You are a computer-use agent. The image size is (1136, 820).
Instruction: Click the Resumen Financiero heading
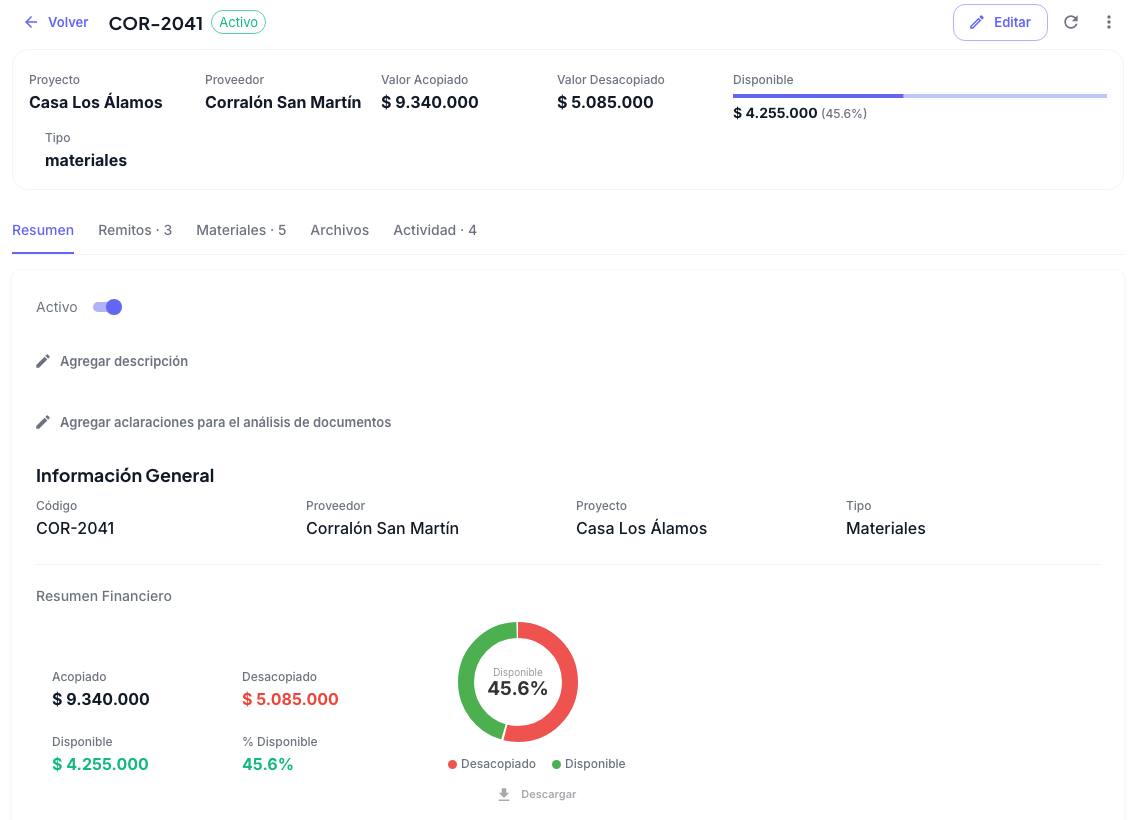[x=104, y=596]
